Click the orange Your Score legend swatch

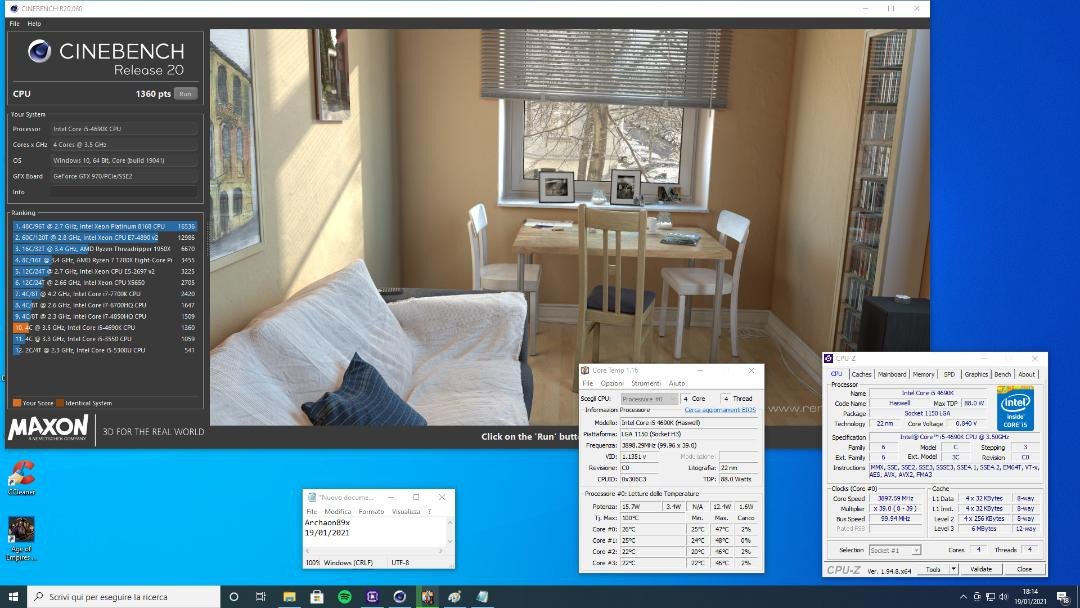click(17, 403)
